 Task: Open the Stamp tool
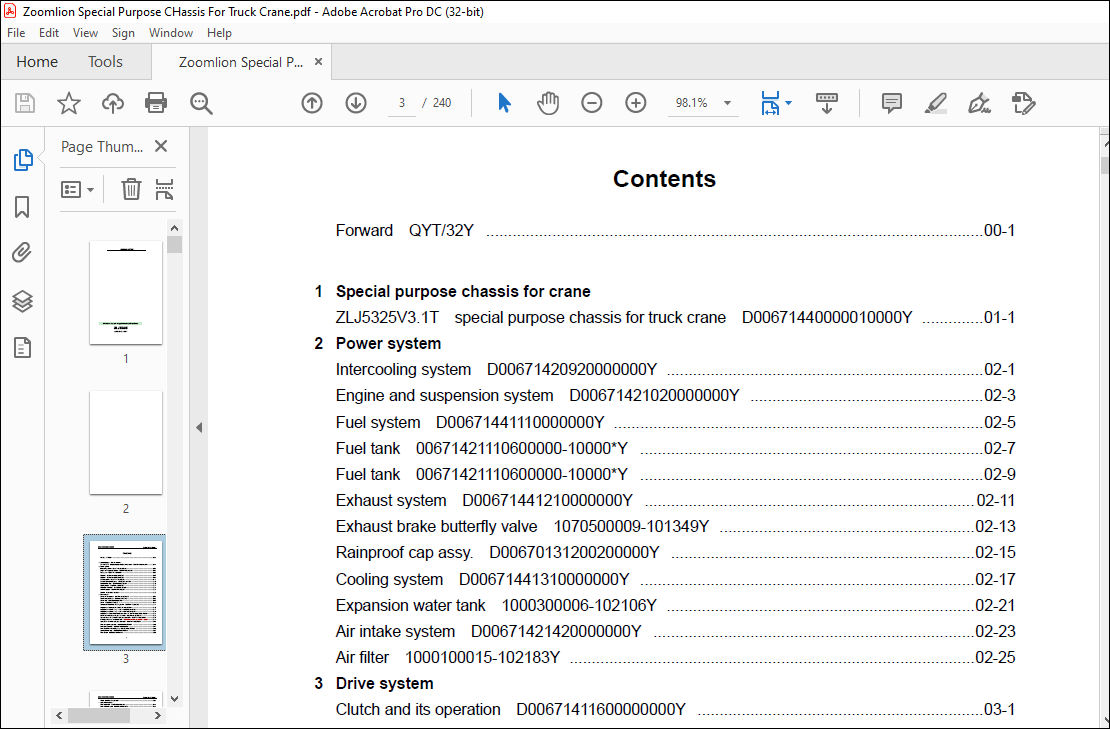1024,103
